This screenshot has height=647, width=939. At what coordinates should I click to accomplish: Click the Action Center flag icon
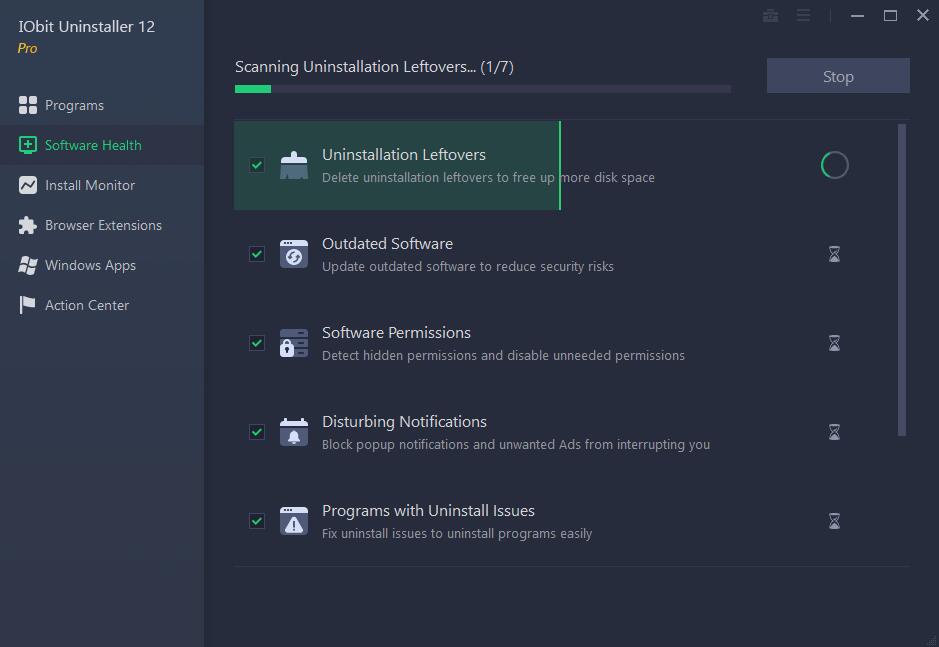pyautogui.click(x=28, y=305)
